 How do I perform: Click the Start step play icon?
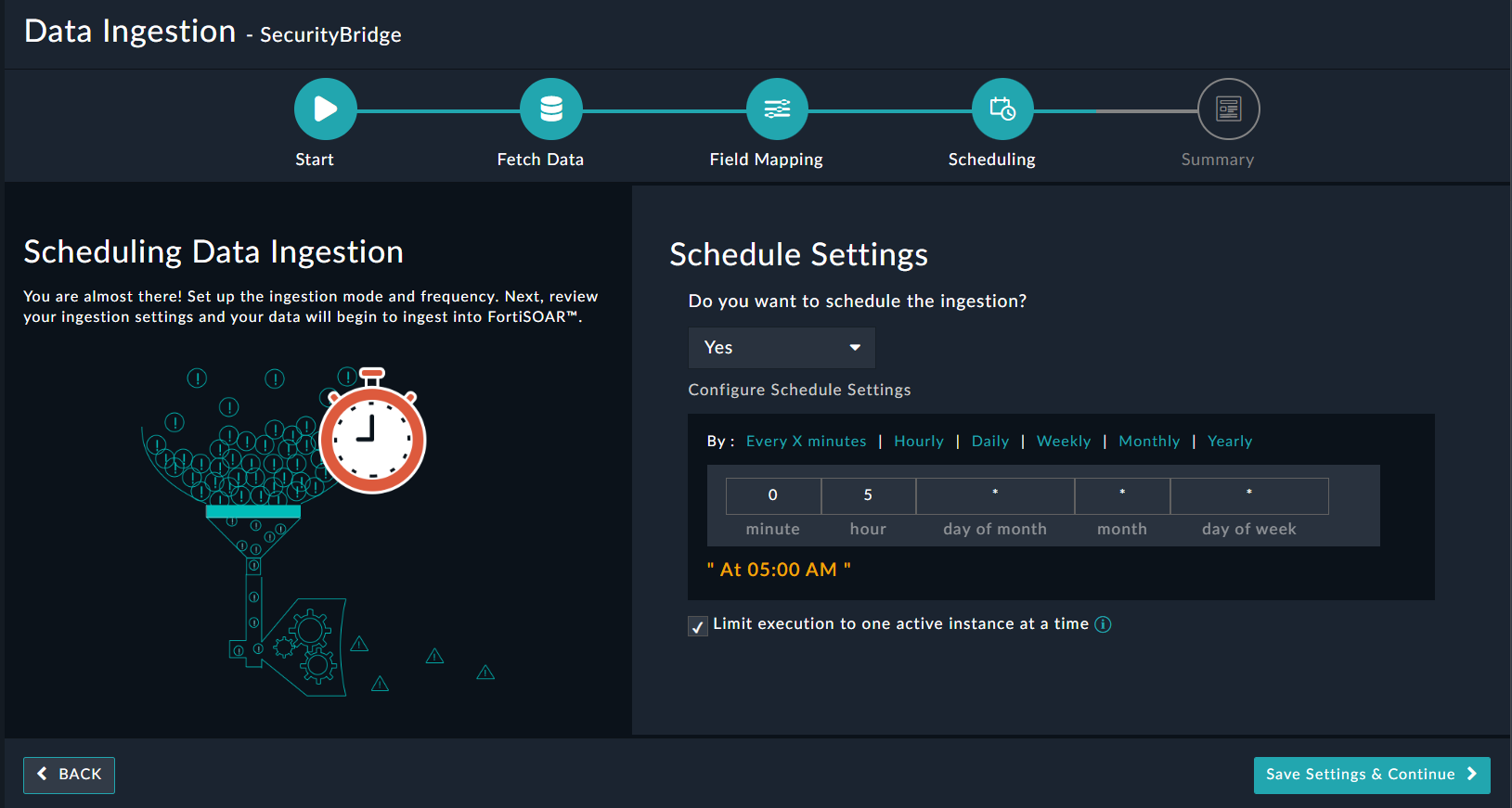coord(325,109)
